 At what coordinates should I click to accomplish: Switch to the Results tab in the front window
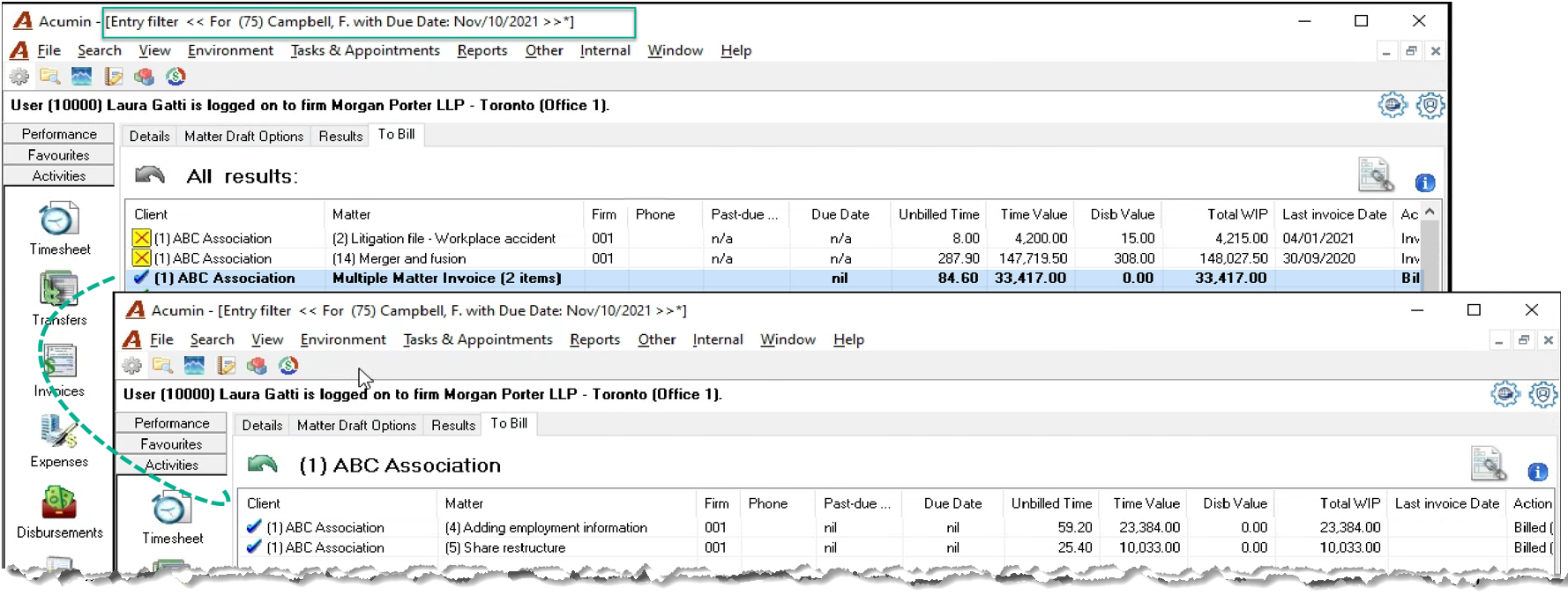pos(453,425)
